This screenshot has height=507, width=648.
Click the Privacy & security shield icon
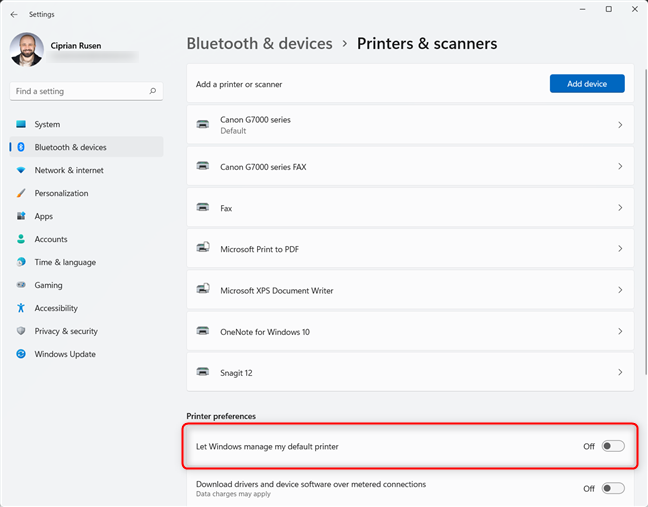21,331
